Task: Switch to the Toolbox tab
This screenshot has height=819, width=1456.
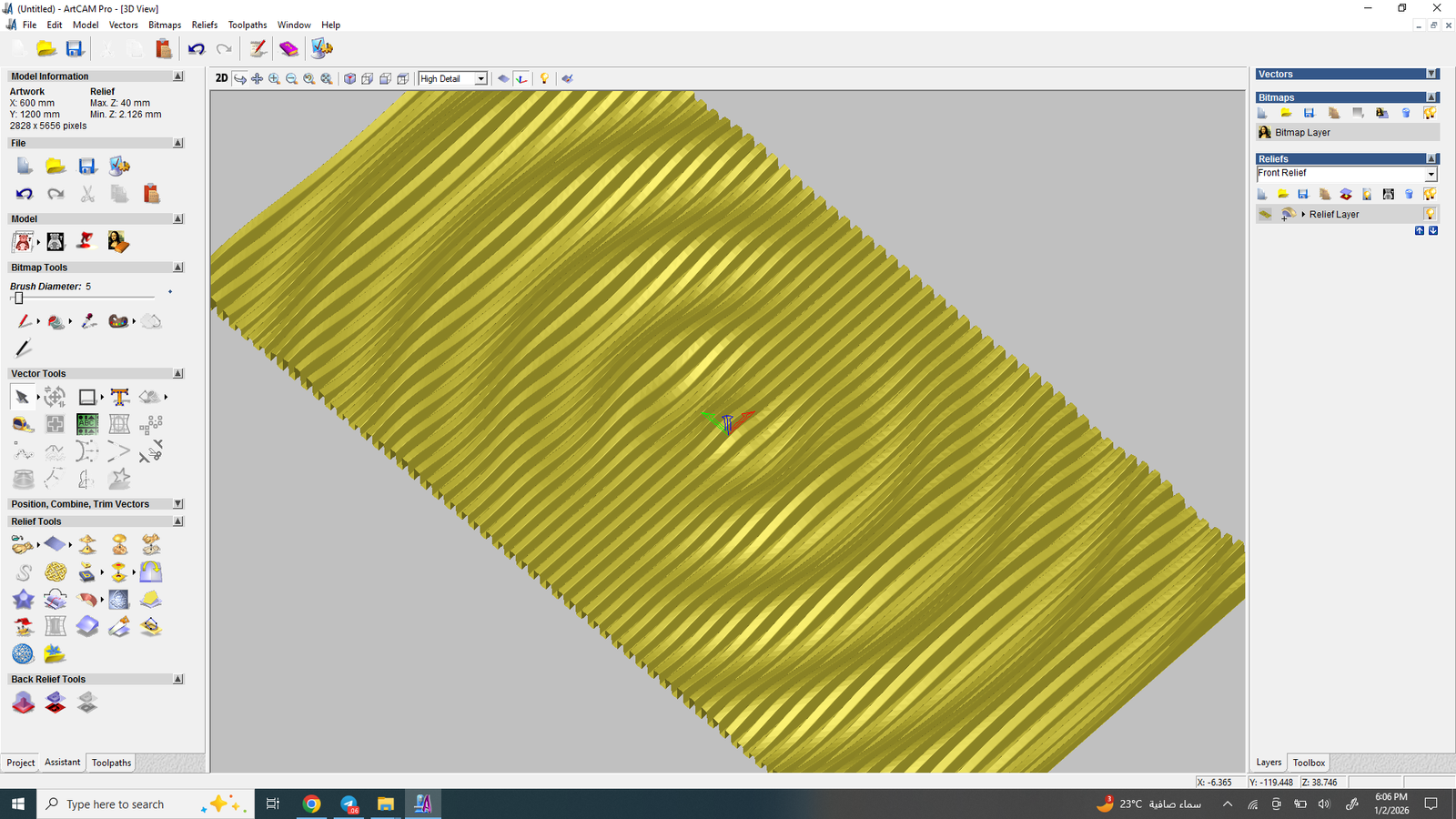Action: click(1309, 763)
